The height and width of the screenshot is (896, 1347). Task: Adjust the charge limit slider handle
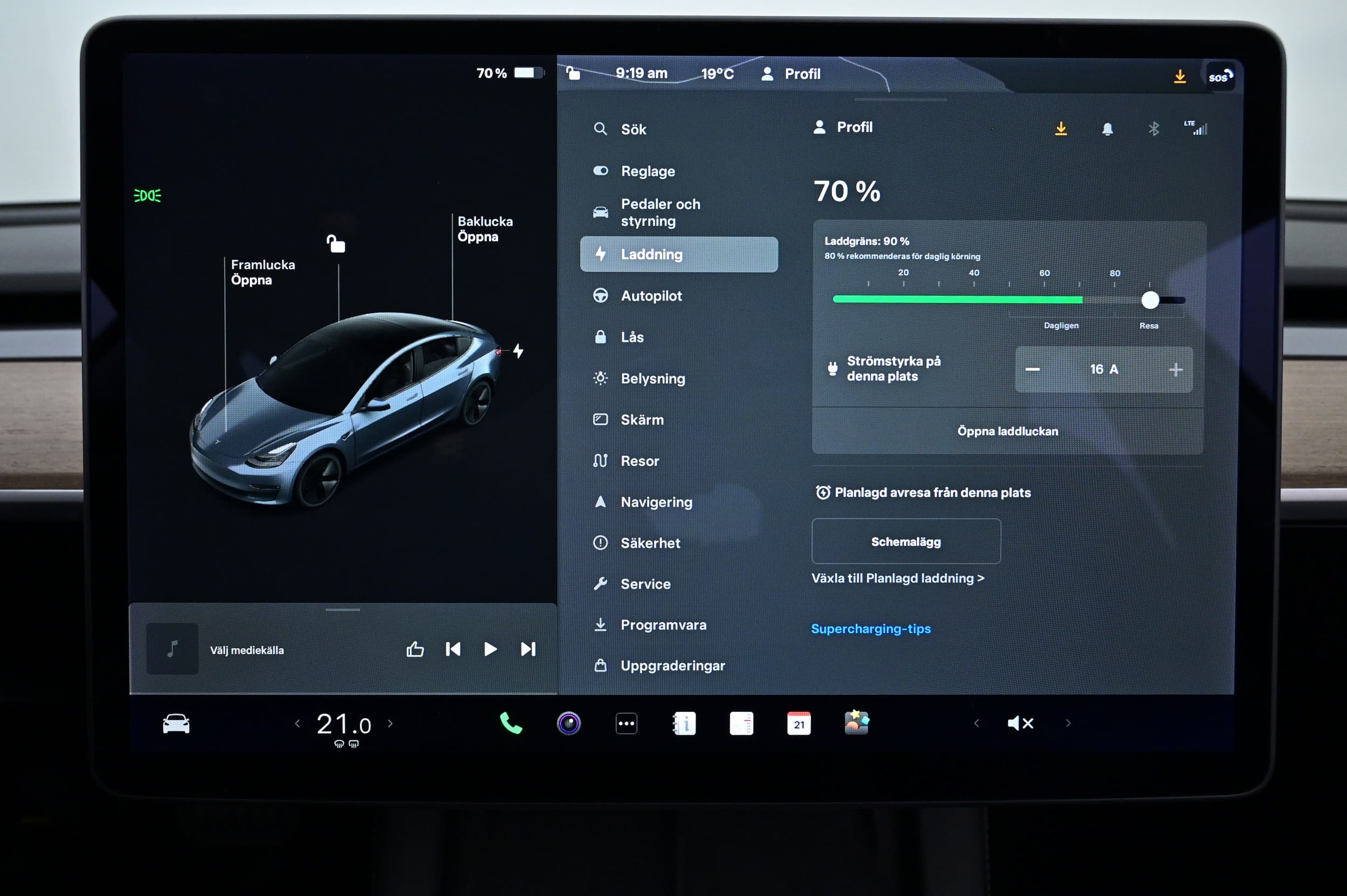pos(1150,300)
